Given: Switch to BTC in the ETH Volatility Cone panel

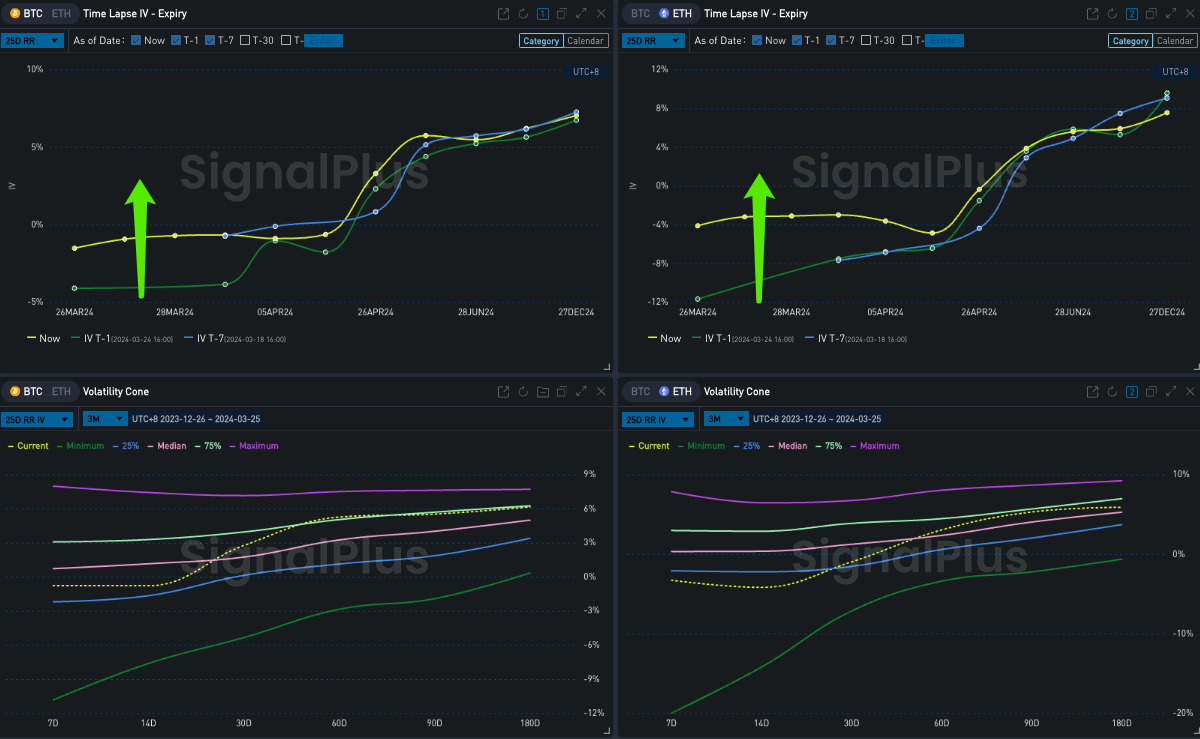Looking at the screenshot, I should [x=641, y=392].
